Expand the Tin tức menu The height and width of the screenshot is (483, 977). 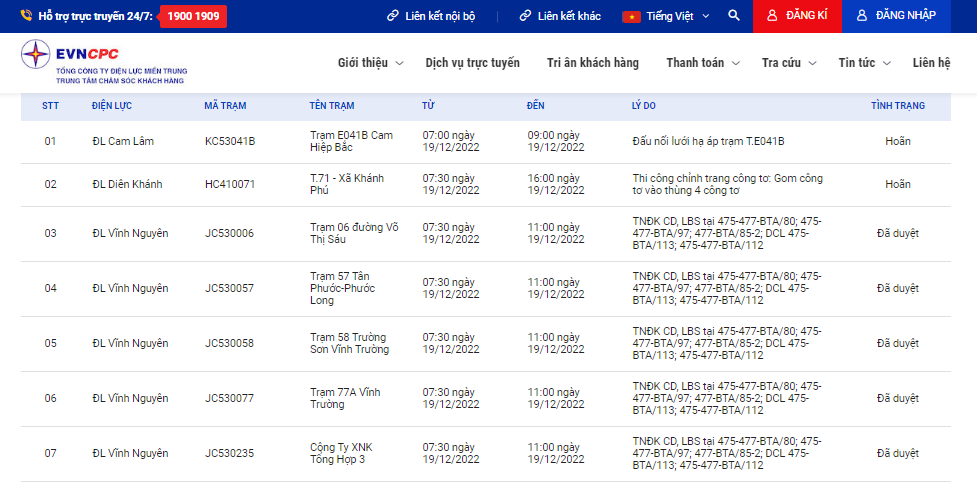[864, 63]
